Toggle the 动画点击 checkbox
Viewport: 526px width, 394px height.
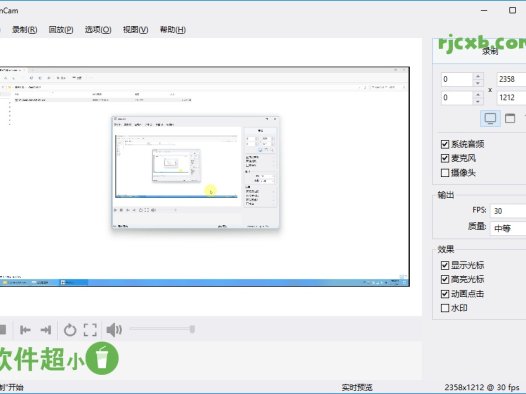[x=445, y=294]
